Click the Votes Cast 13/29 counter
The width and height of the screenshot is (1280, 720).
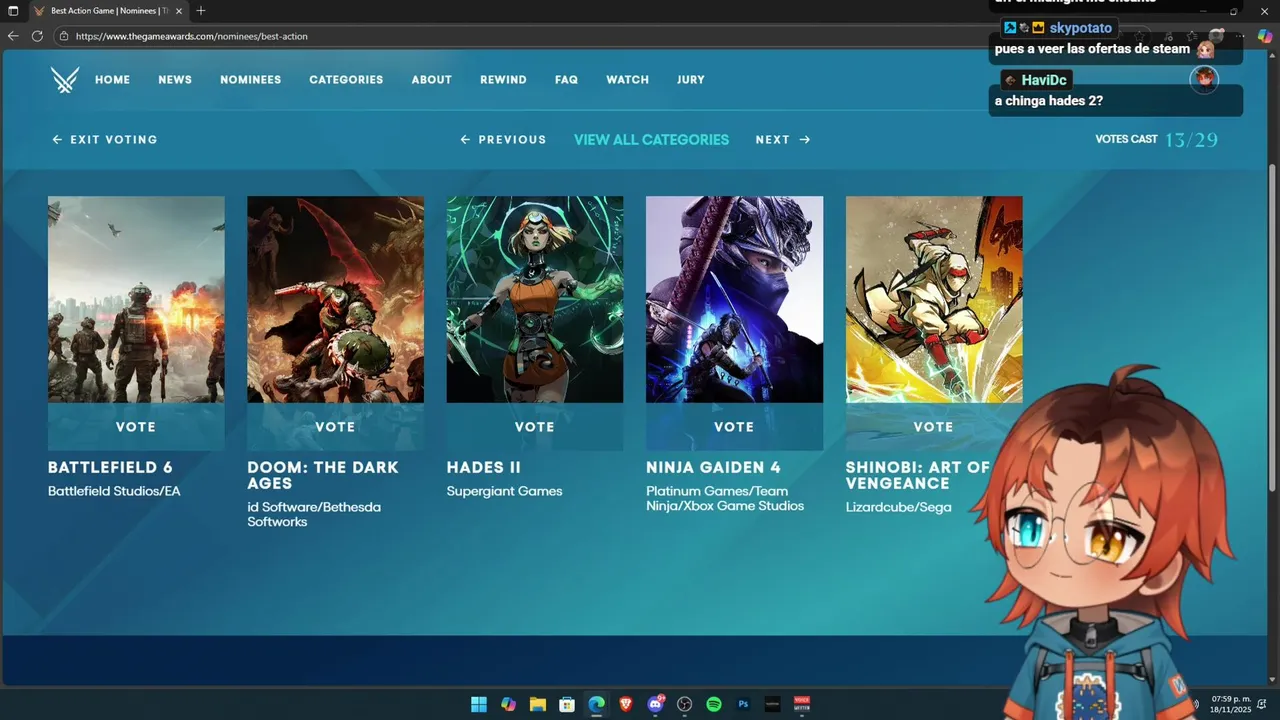coord(1157,140)
